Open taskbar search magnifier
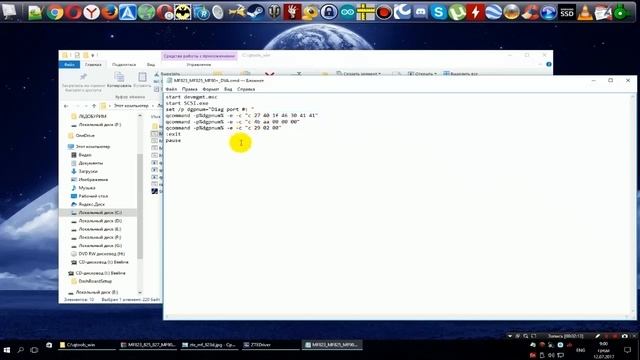The width and height of the screenshot is (640, 360). point(20,350)
